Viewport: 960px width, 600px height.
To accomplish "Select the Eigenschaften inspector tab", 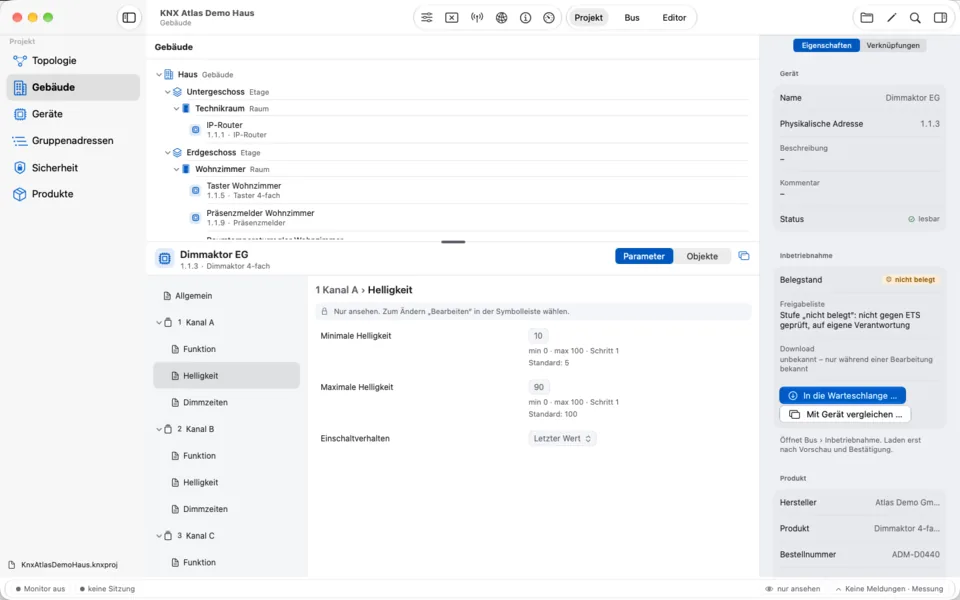I will 827,45.
